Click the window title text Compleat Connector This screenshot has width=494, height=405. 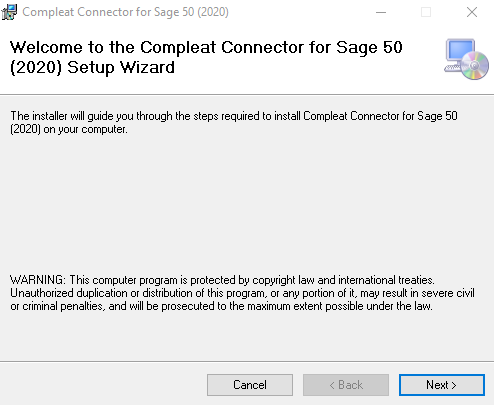125,12
